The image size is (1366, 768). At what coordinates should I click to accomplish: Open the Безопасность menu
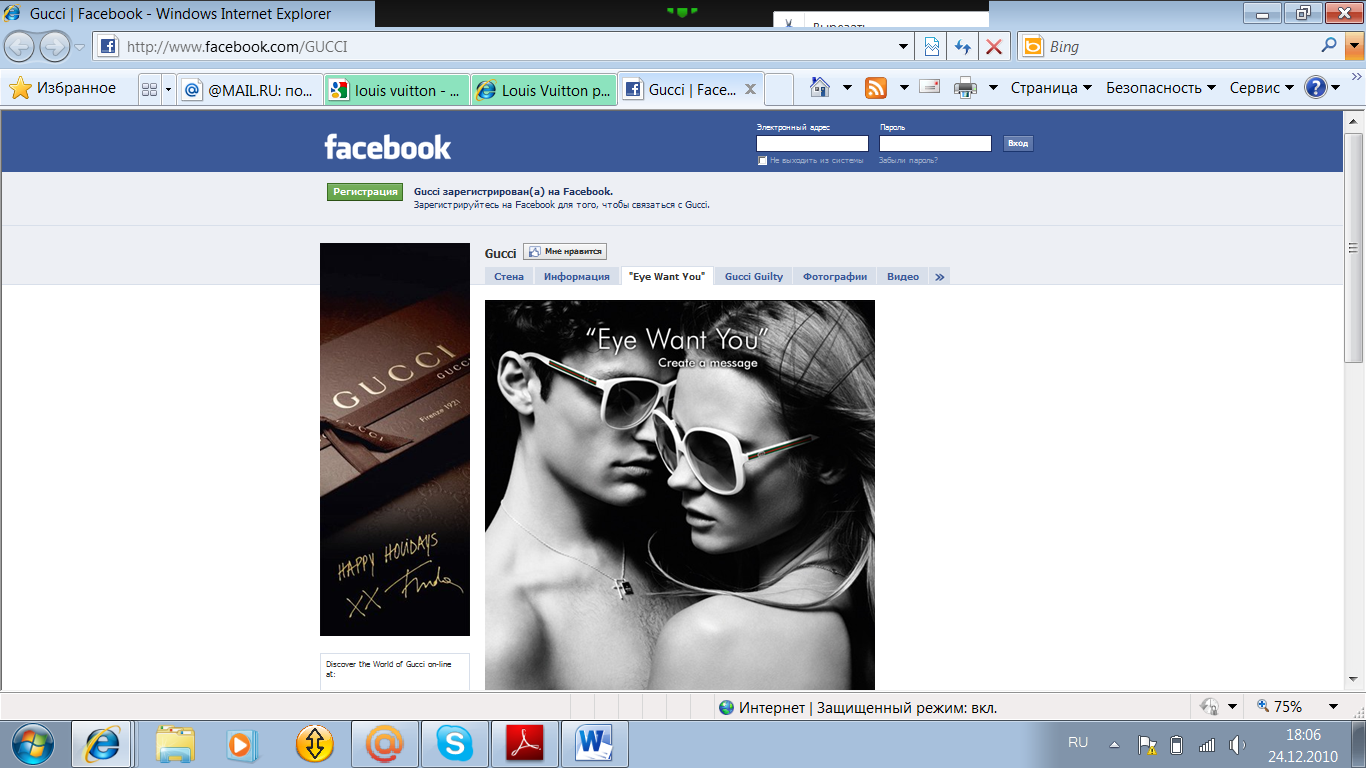coord(1161,88)
